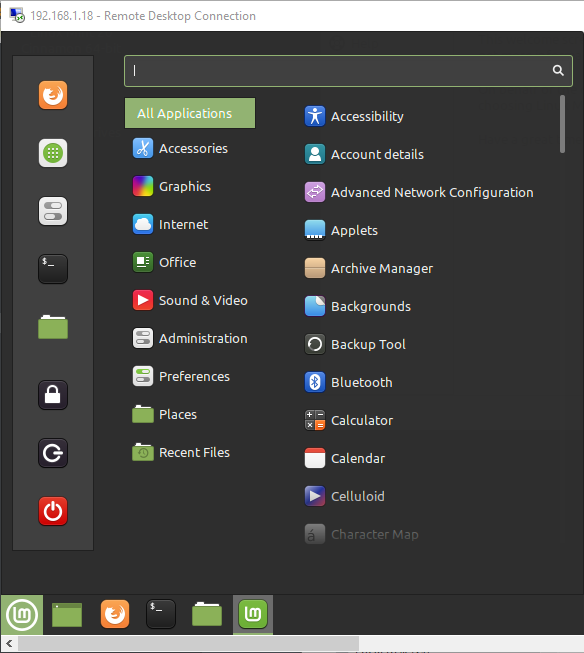The height and width of the screenshot is (653, 584).
Task: Click the Backgrounds app icon
Action: pos(315,307)
